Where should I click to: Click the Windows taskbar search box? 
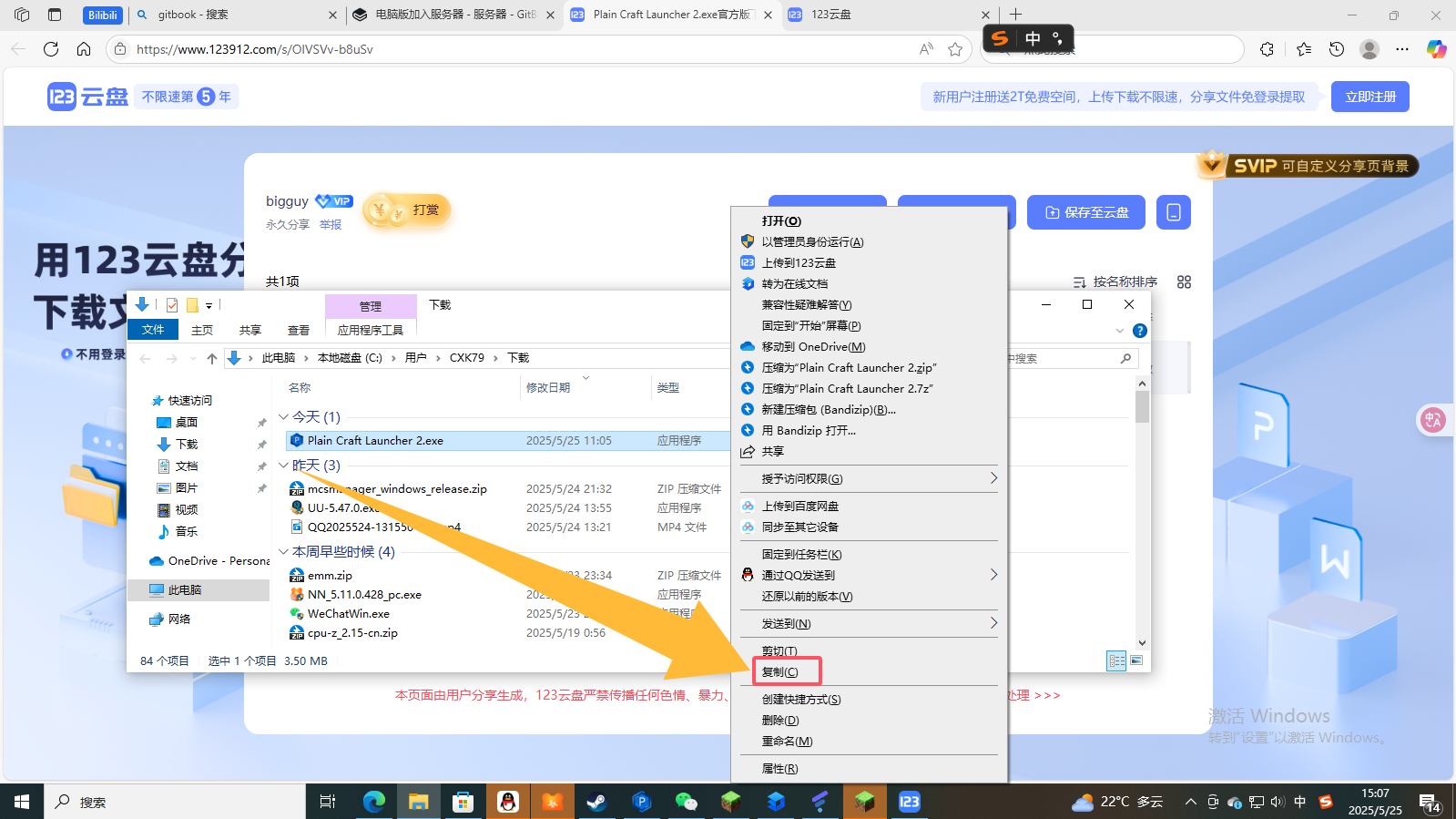(x=173, y=802)
